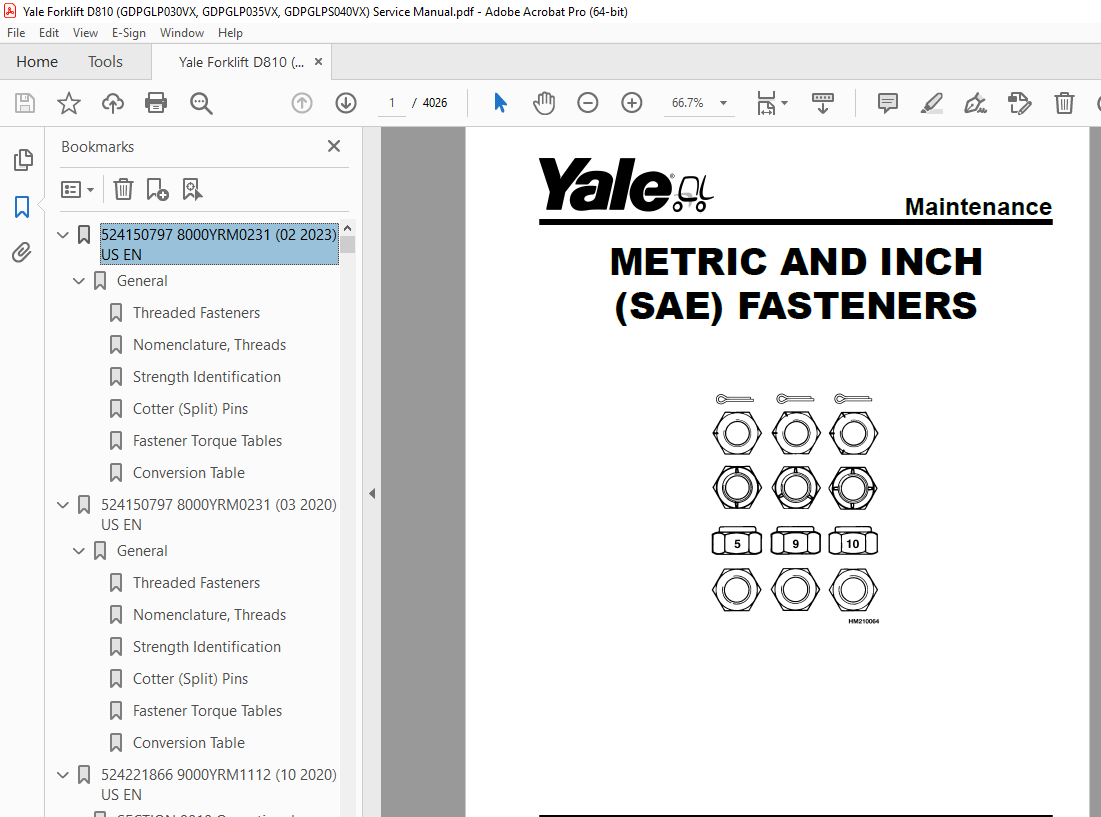Screen dimensions: 1101x817
Task: Click the Save file icon
Action: tap(25, 103)
